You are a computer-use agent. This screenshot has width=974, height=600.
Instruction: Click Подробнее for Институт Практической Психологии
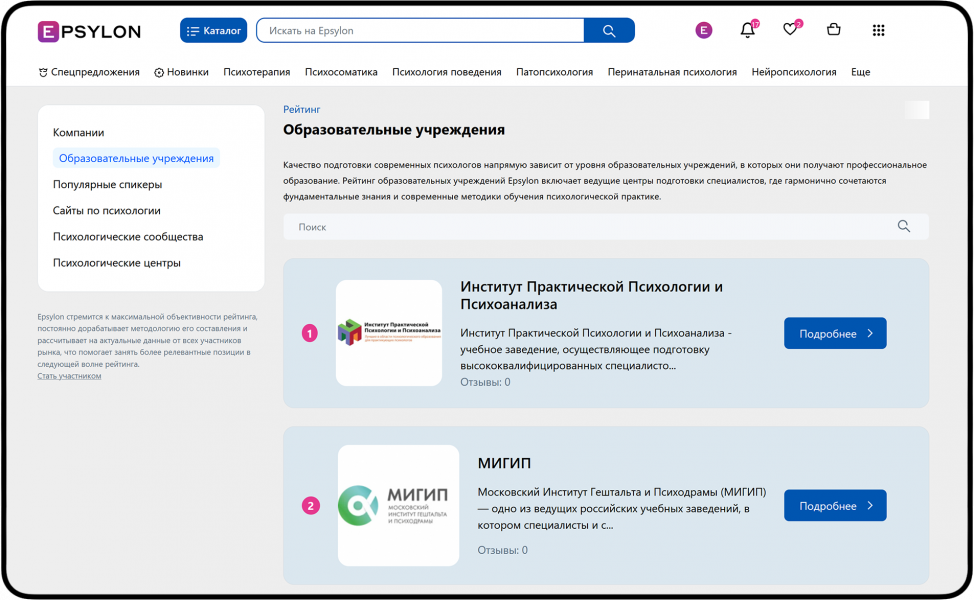(835, 334)
